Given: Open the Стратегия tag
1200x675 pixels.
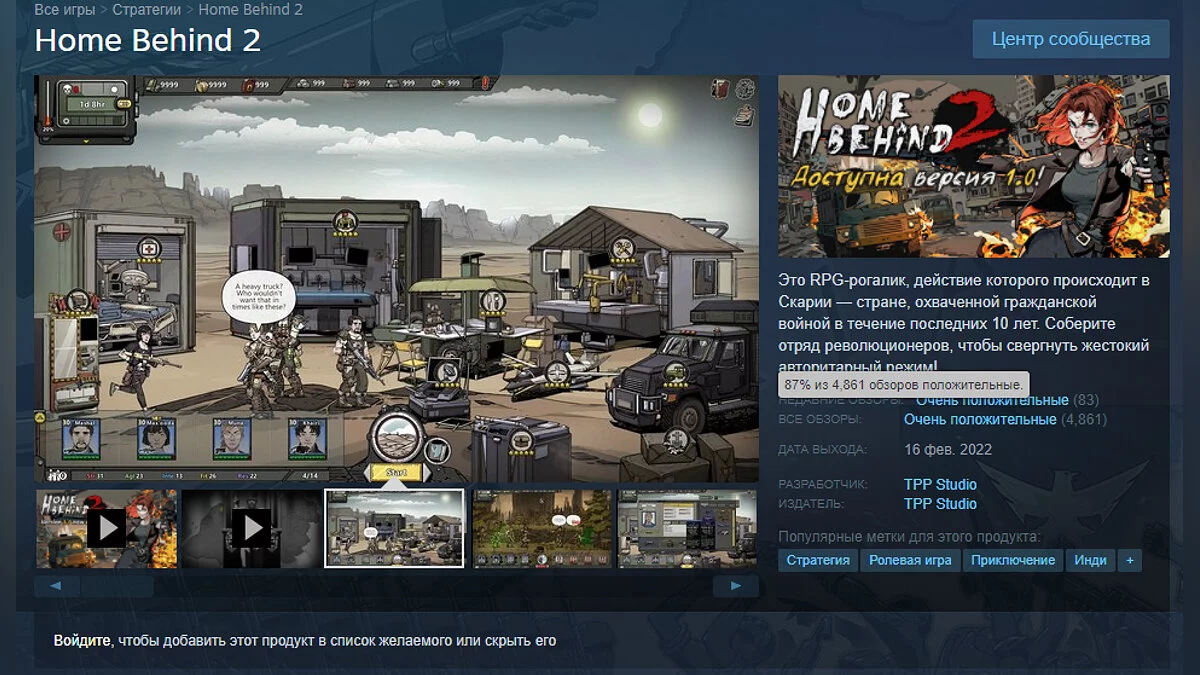Looking at the screenshot, I should [x=818, y=560].
